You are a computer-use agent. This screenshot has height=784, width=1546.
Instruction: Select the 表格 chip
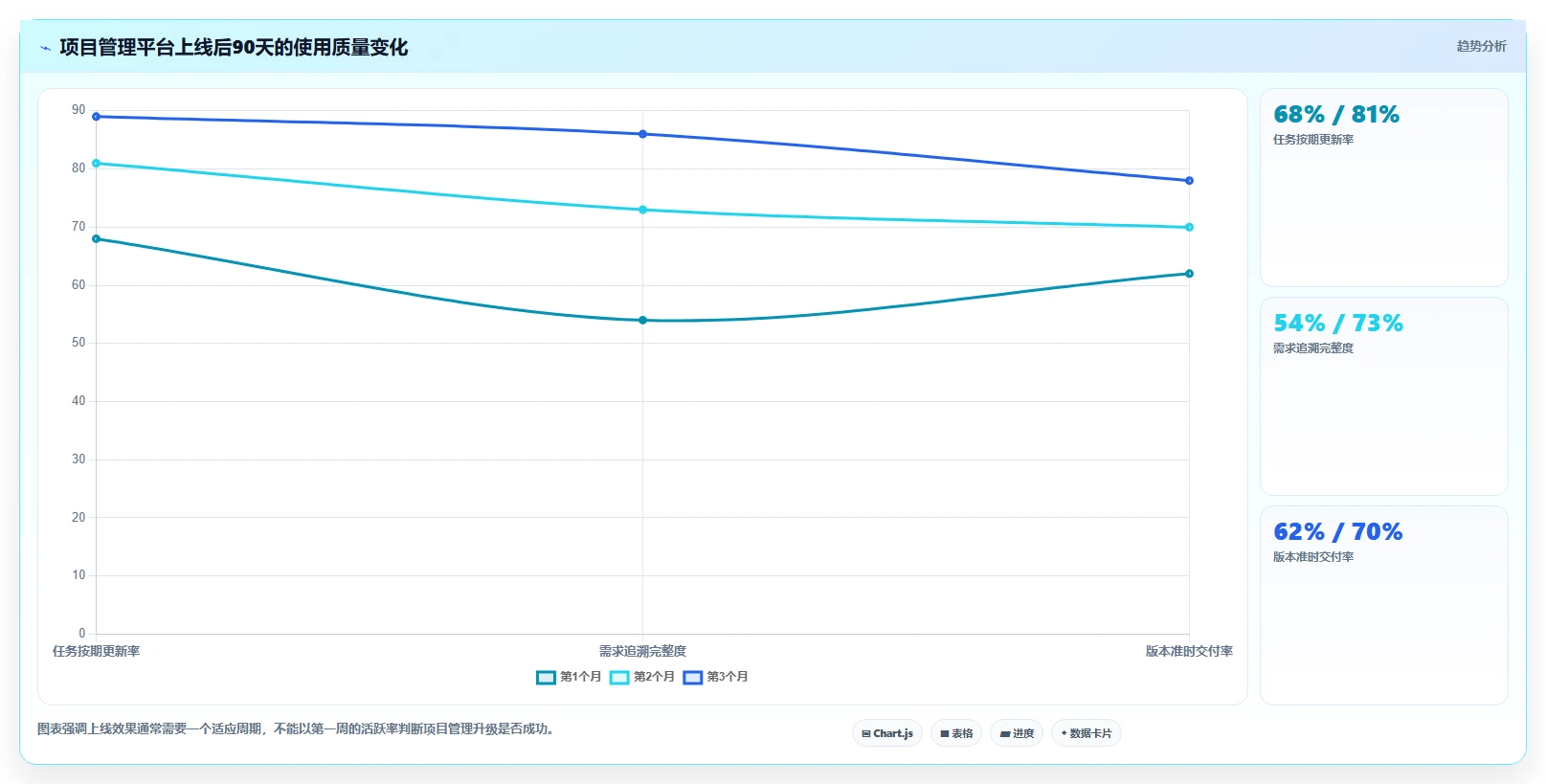pyautogui.click(x=956, y=733)
